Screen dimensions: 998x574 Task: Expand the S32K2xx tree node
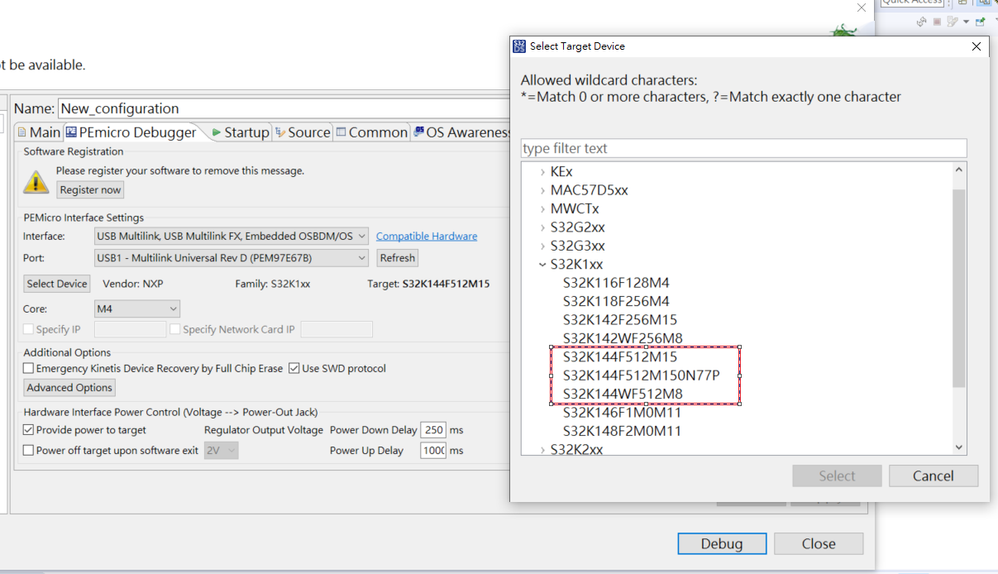pos(542,449)
